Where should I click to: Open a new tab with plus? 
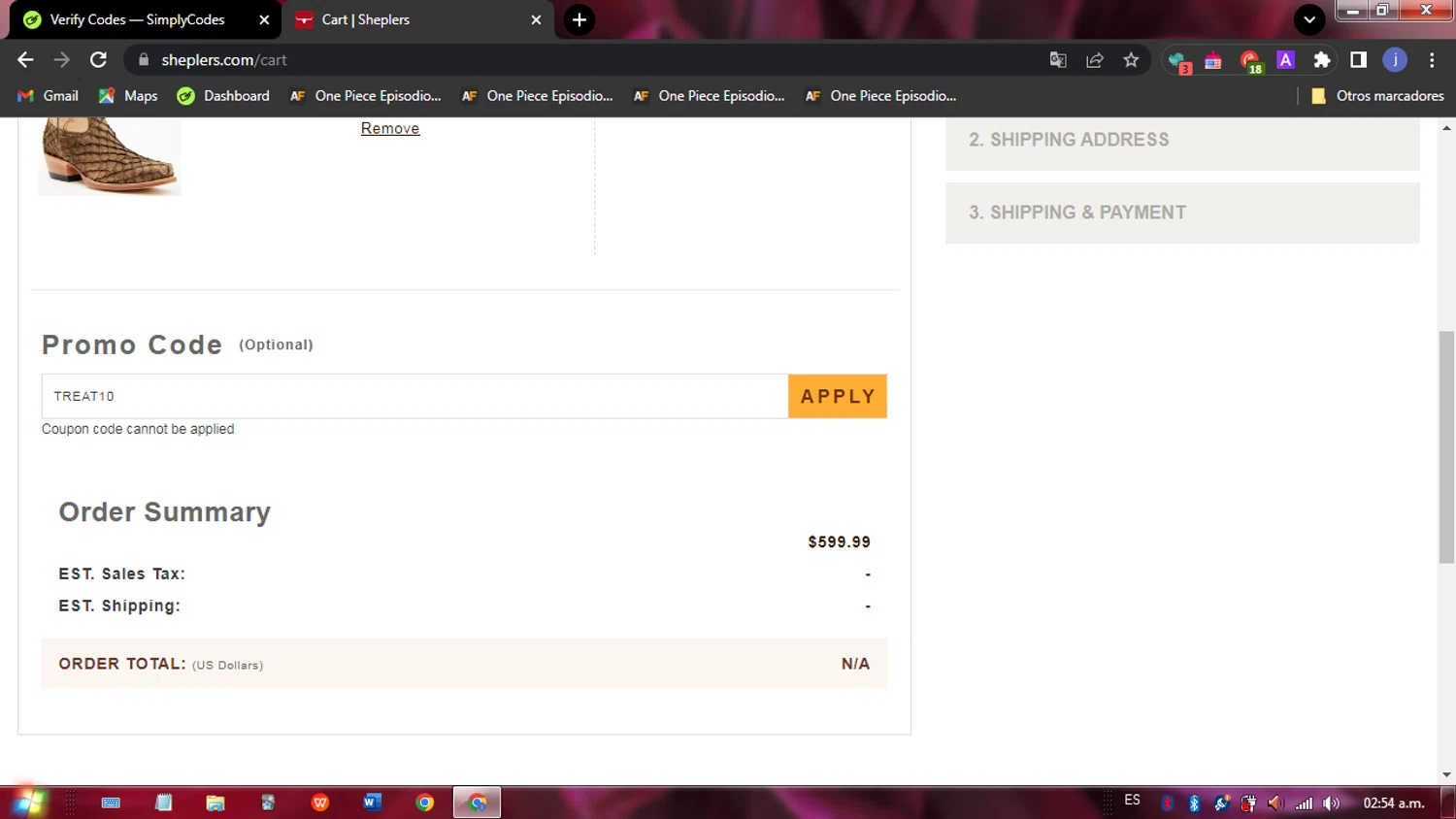(x=579, y=19)
